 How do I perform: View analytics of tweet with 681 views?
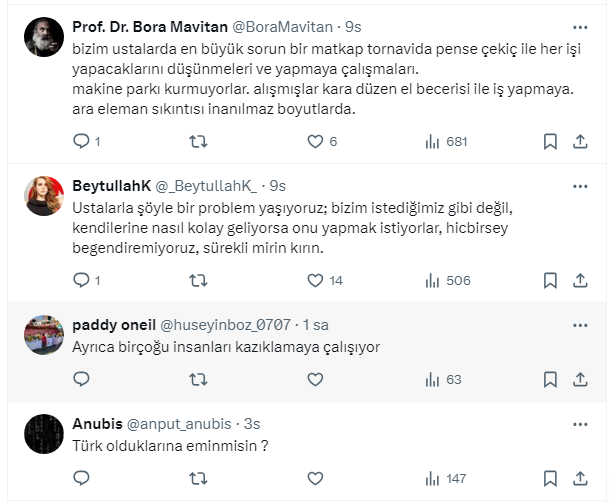[432, 142]
